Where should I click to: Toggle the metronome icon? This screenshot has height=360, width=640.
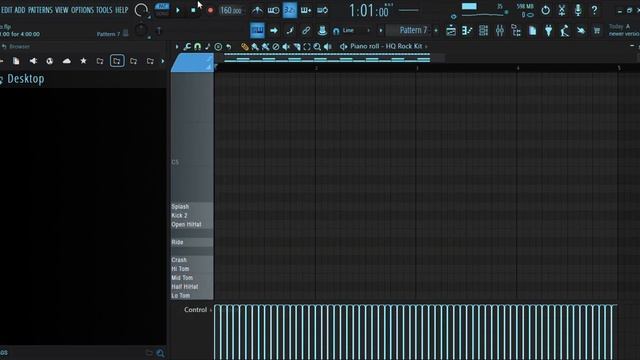pyautogui.click(x=257, y=10)
